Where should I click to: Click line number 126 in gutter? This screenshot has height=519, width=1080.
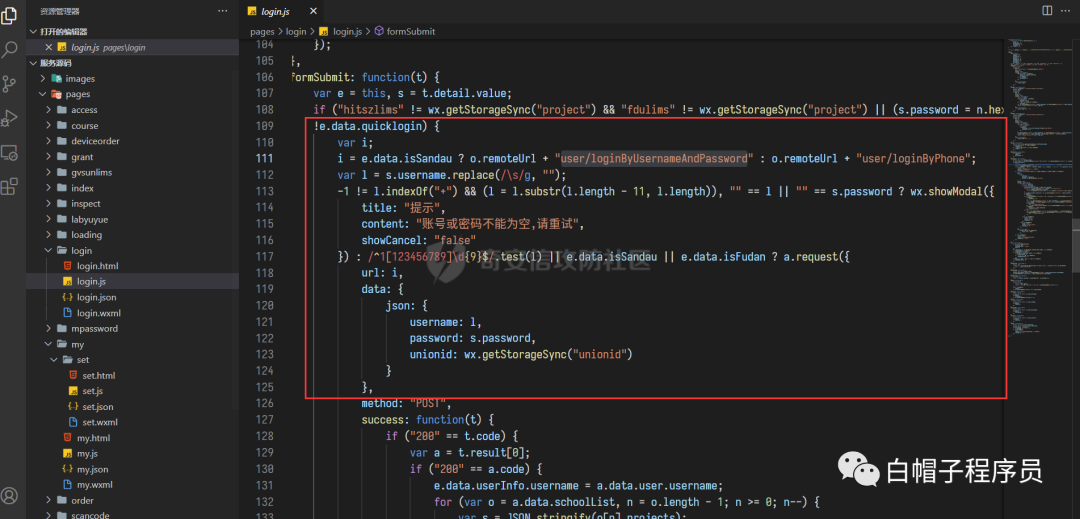[264, 403]
